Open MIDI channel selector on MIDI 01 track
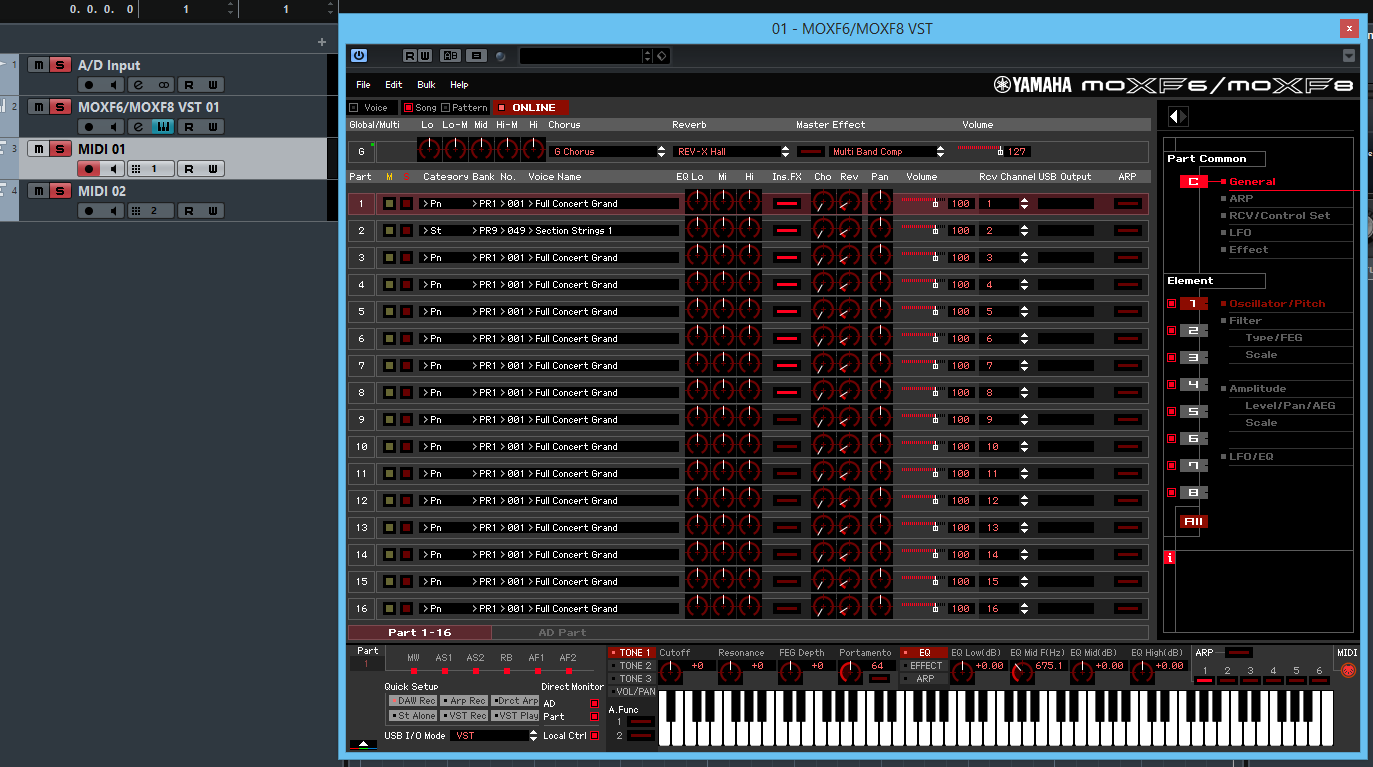The width and height of the screenshot is (1373, 767). (151, 169)
